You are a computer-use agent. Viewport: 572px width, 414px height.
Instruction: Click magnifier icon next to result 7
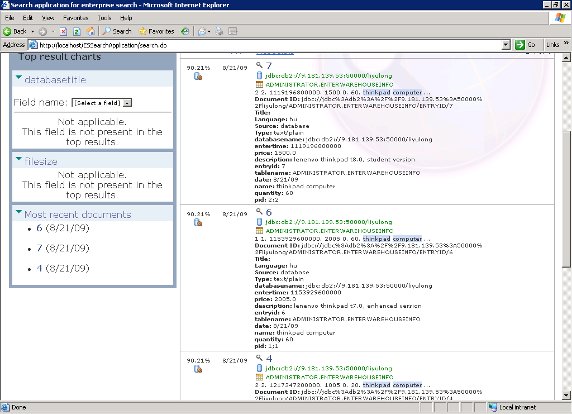tap(259, 65)
